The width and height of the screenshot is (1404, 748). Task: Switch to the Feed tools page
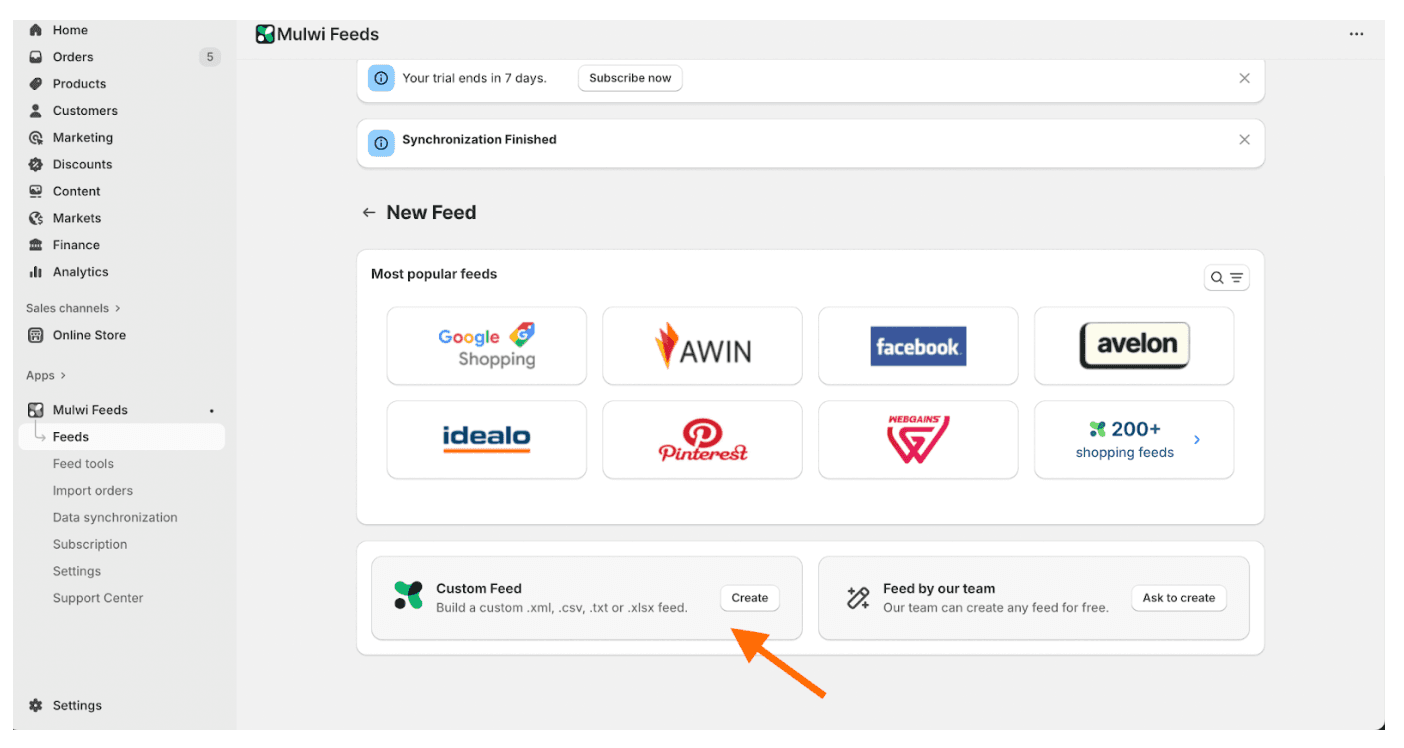82,463
